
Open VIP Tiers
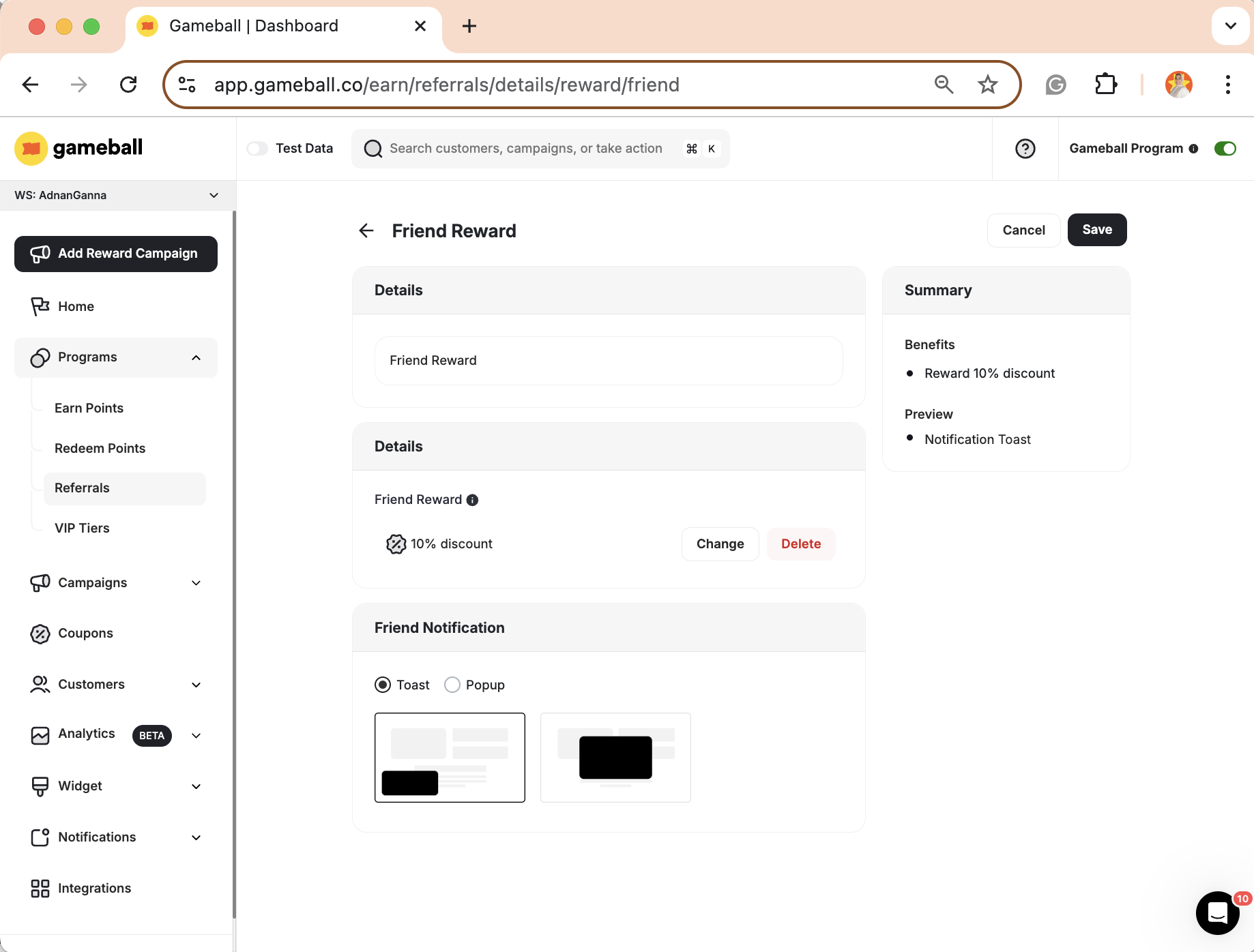(82, 528)
